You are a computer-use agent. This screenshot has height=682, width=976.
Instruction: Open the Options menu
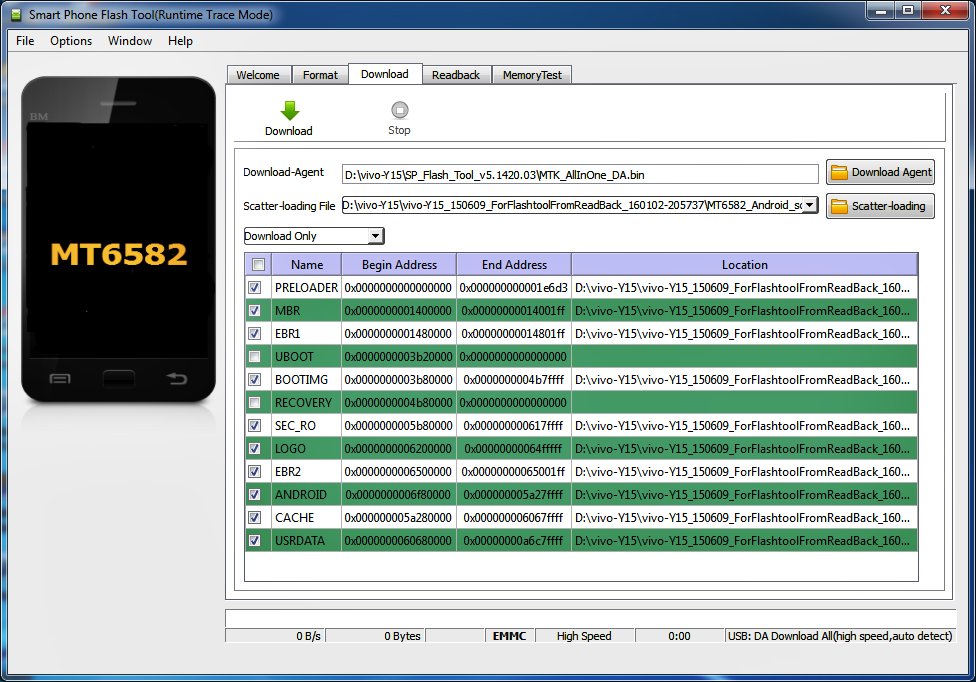70,41
